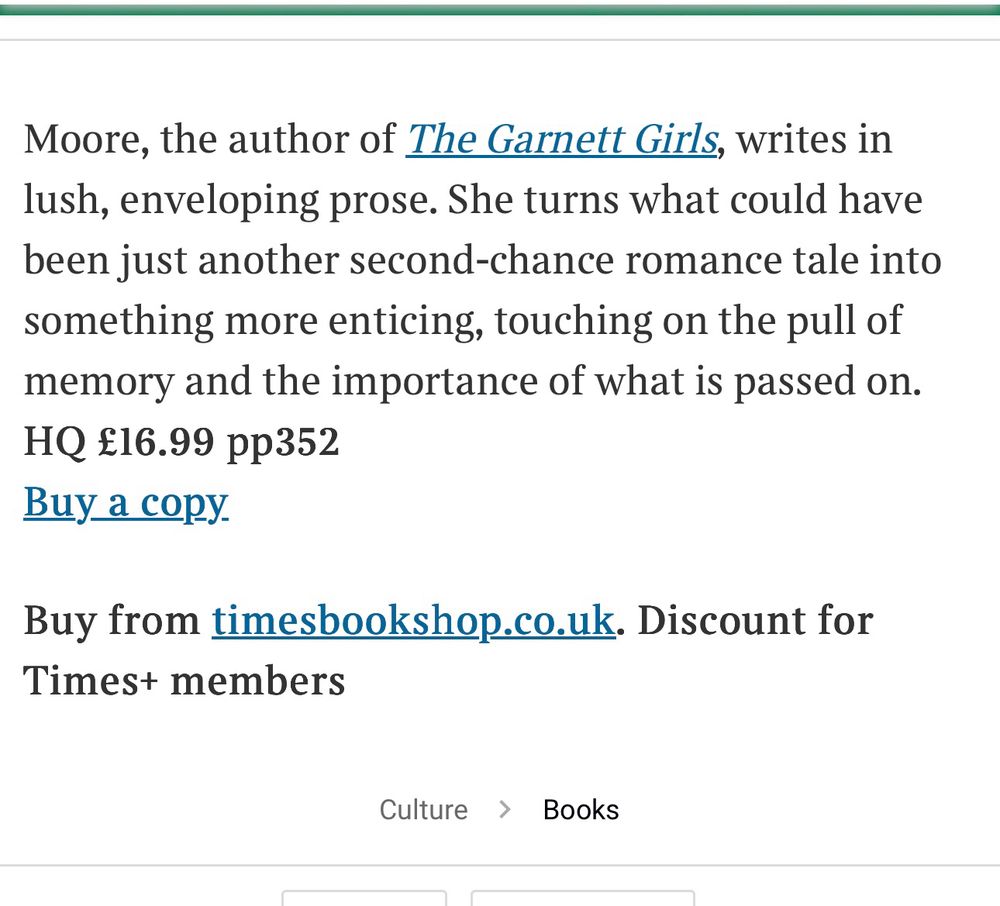Open The Garnett Girls book link
Viewport: 1000px width, 906px height.
tap(562, 139)
